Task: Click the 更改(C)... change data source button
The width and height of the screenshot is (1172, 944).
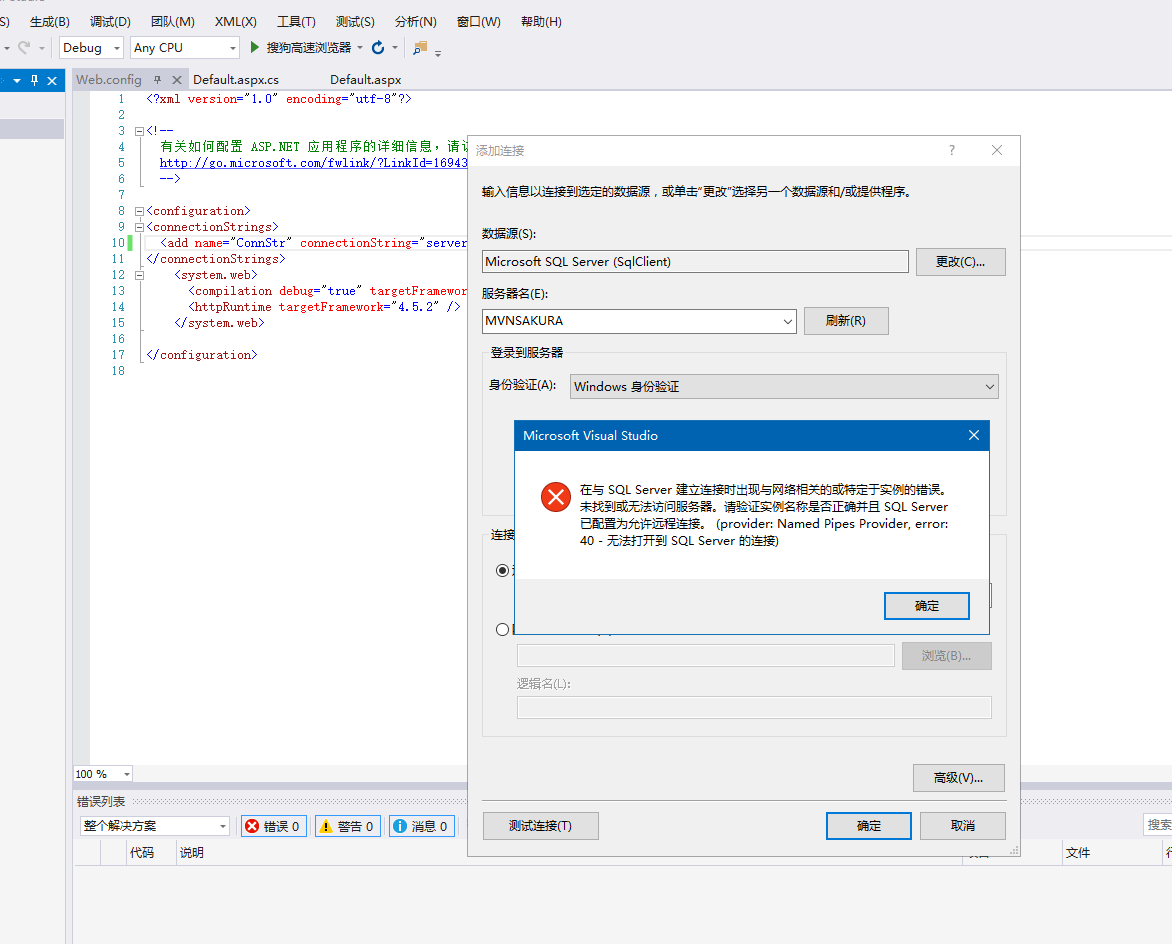Action: pos(960,262)
